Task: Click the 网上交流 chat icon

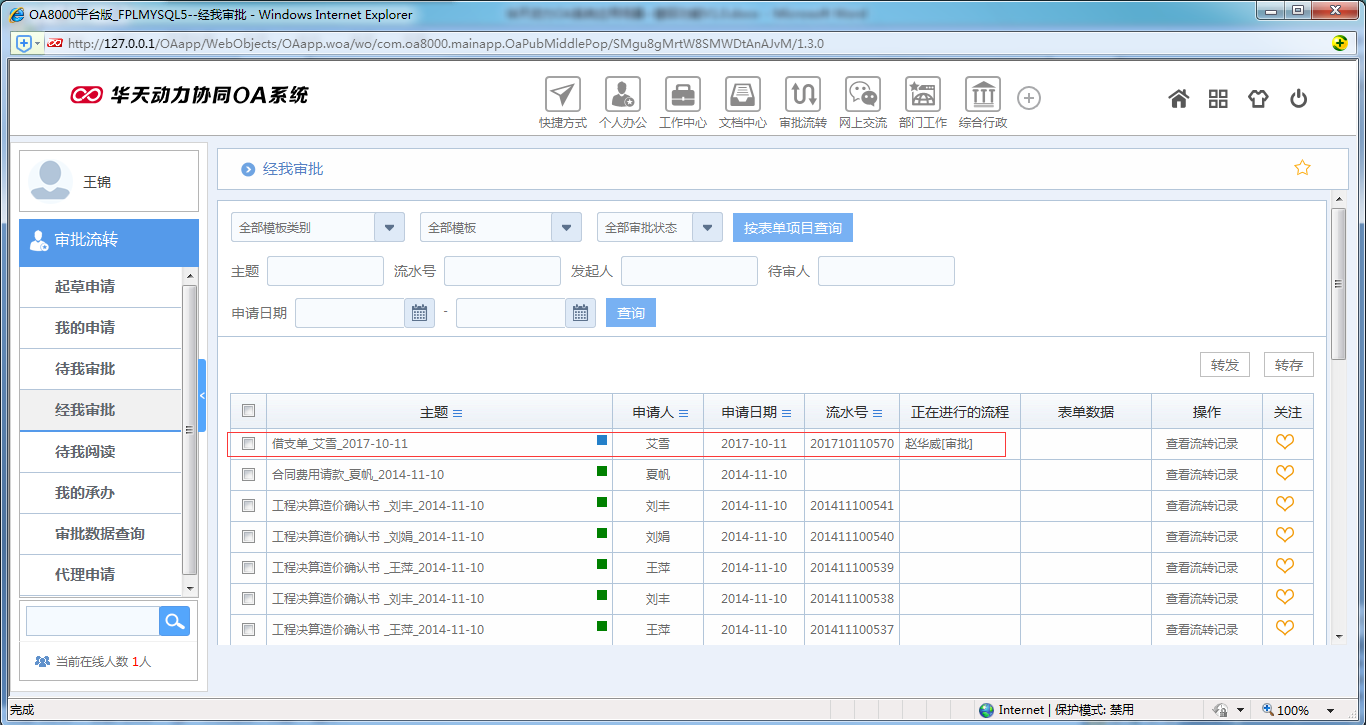Action: coord(863,95)
